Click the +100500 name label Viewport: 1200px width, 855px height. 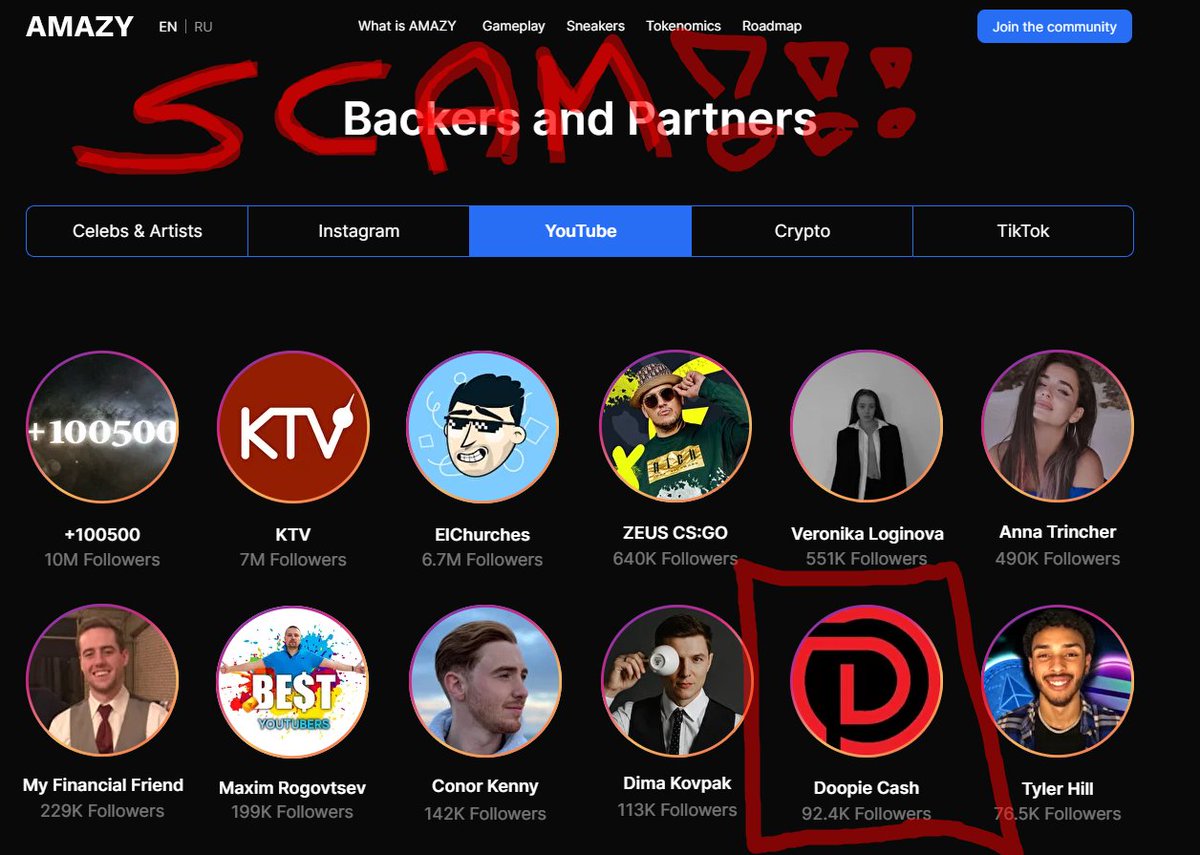point(102,535)
